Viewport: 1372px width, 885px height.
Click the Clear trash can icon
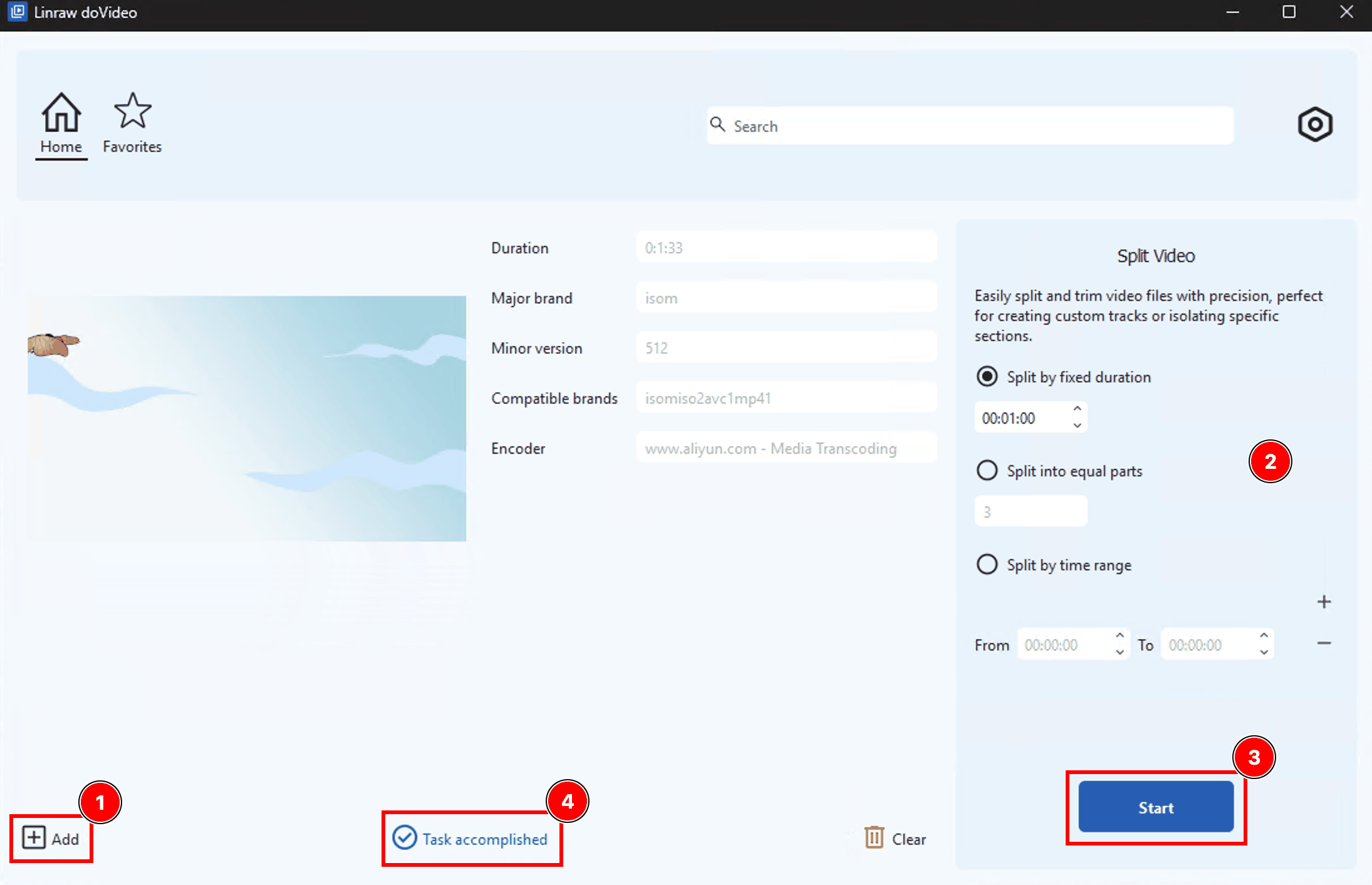point(874,837)
